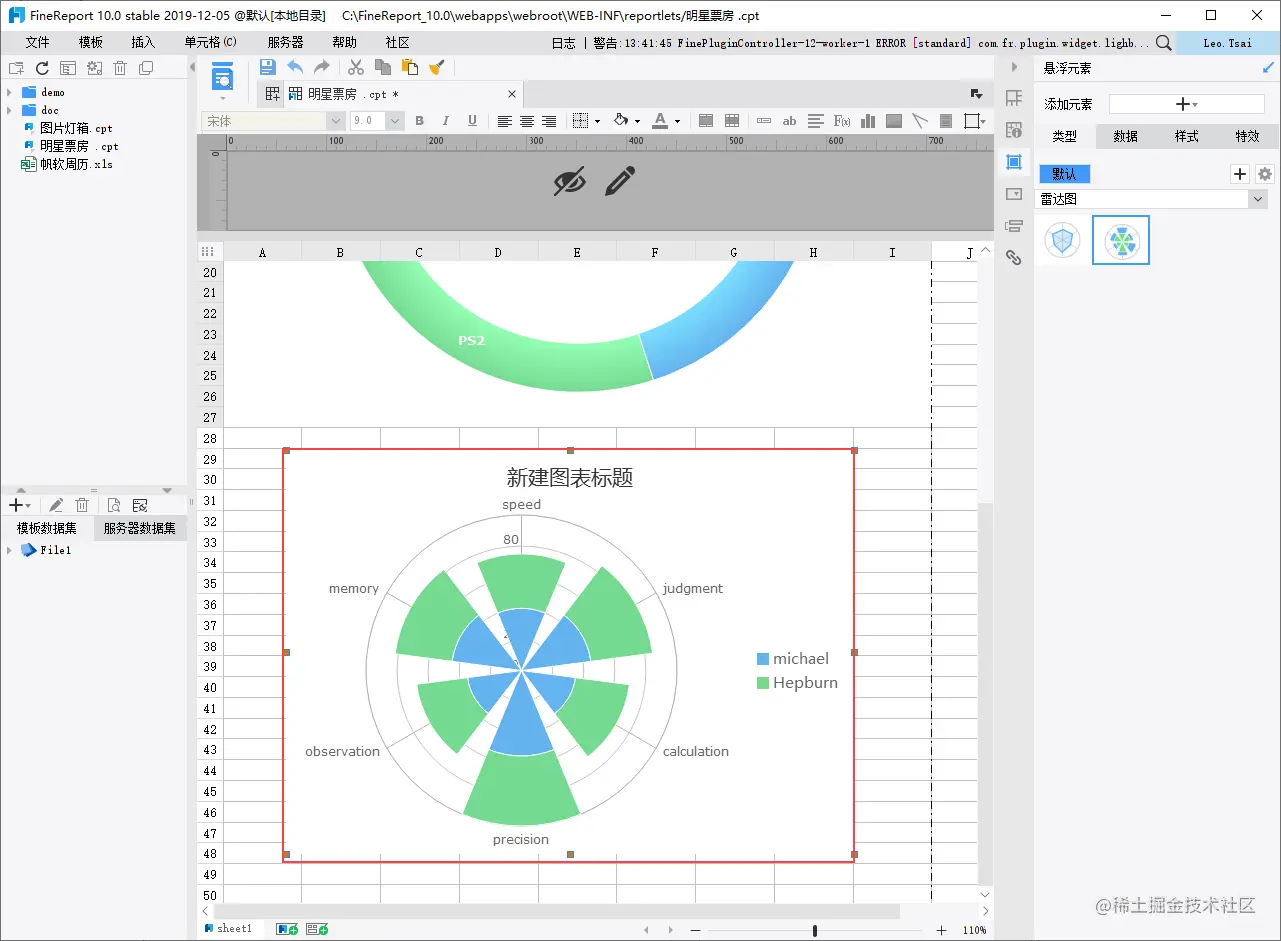Open the hyperlink panel icon in sidebar
Image resolution: width=1281 pixels, height=941 pixels.
click(1014, 257)
